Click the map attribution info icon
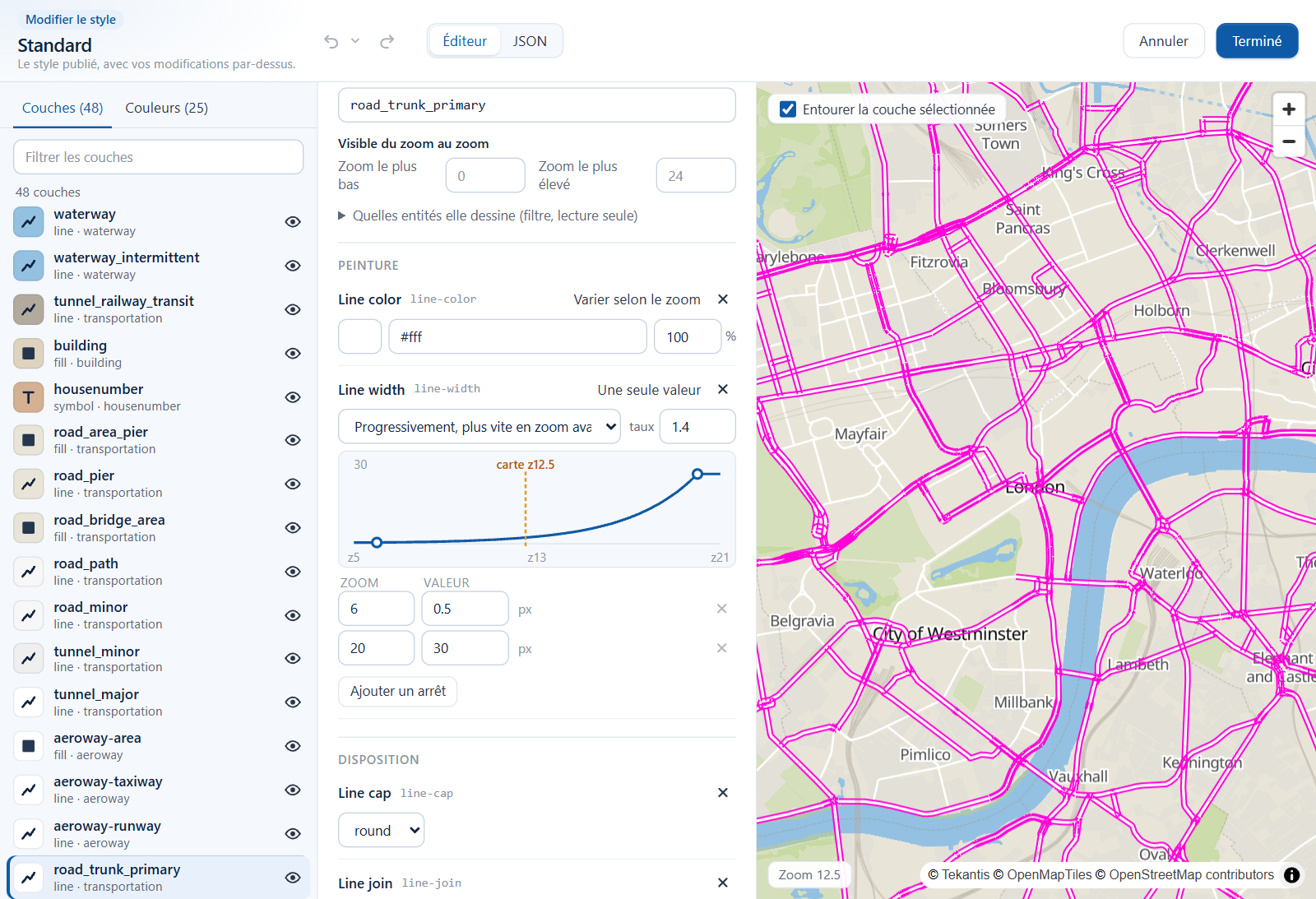The width and height of the screenshot is (1316, 899). 1292,875
